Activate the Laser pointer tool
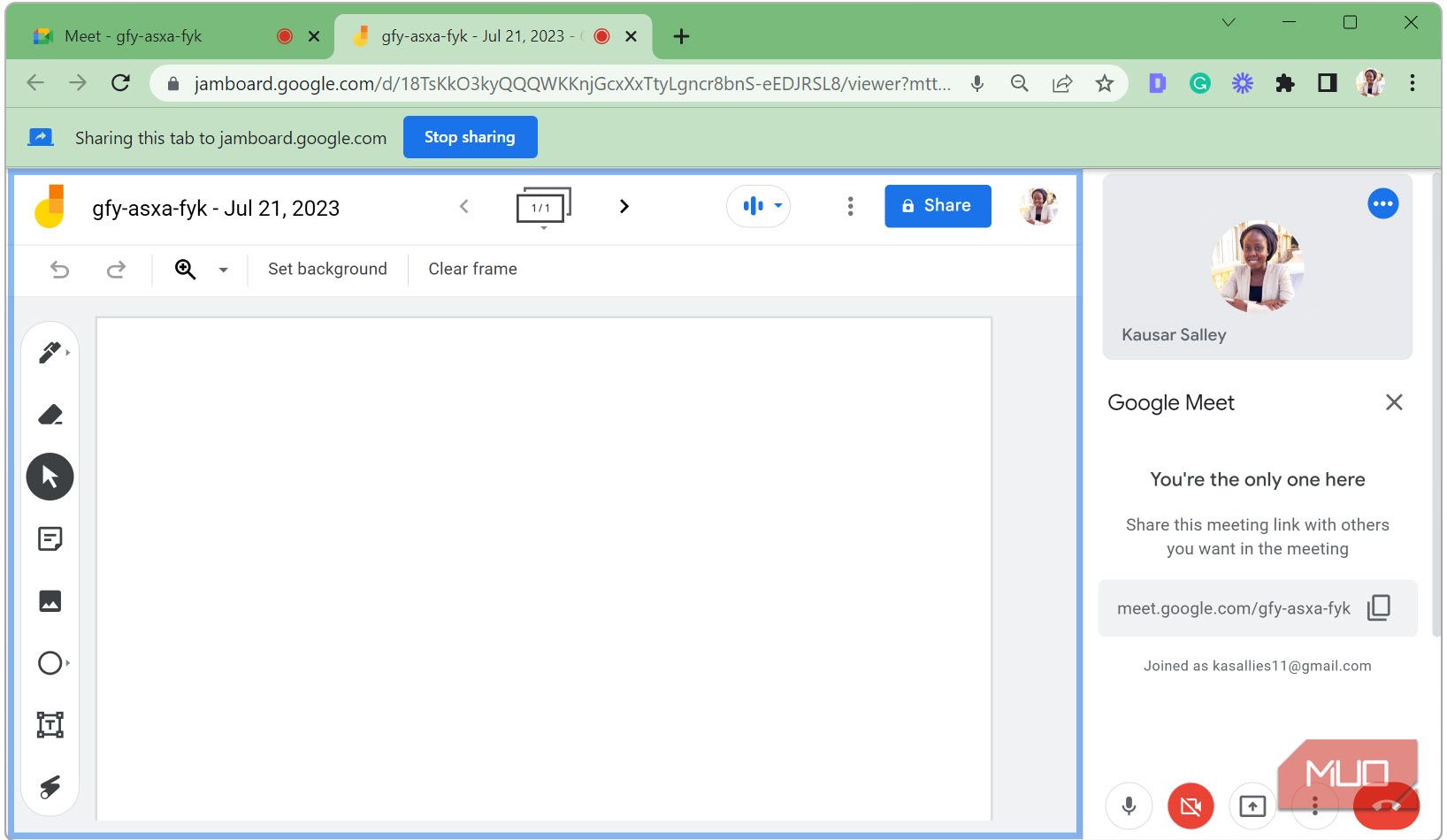This screenshot has width=1447, height=840. click(50, 786)
